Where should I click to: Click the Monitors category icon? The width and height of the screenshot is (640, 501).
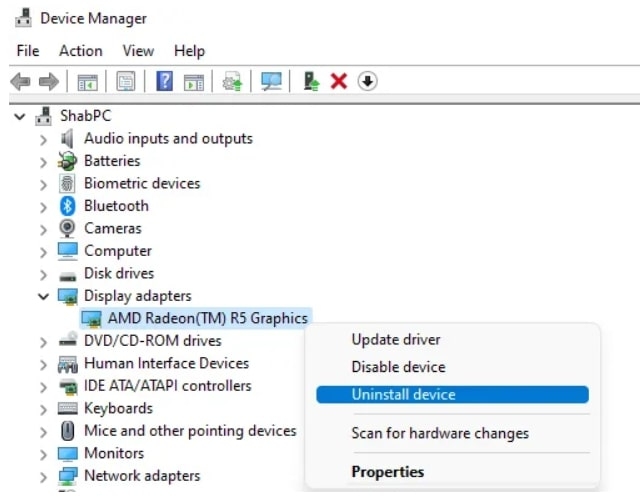tap(68, 454)
